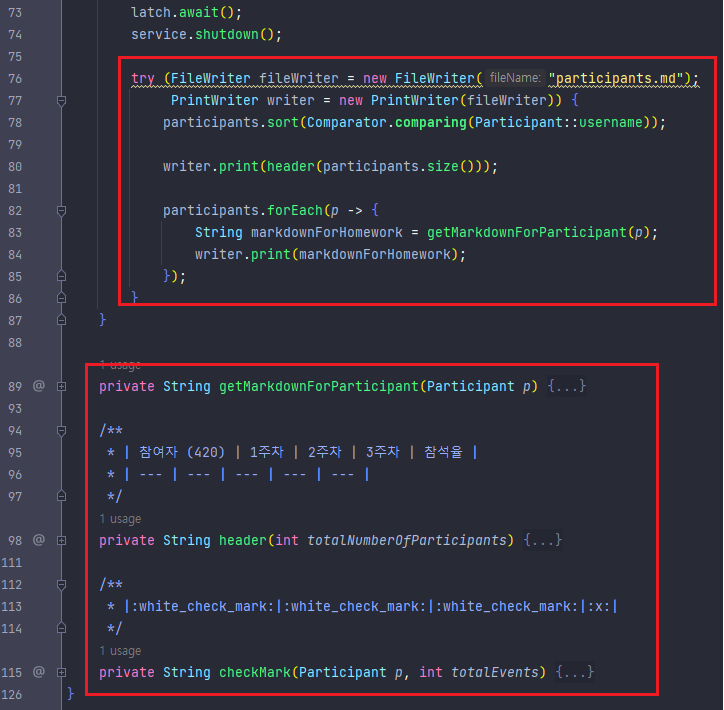Click the Javadoc fold end marker at line 97
Image resolution: width=724 pixels, height=710 pixels.
pos(61,496)
